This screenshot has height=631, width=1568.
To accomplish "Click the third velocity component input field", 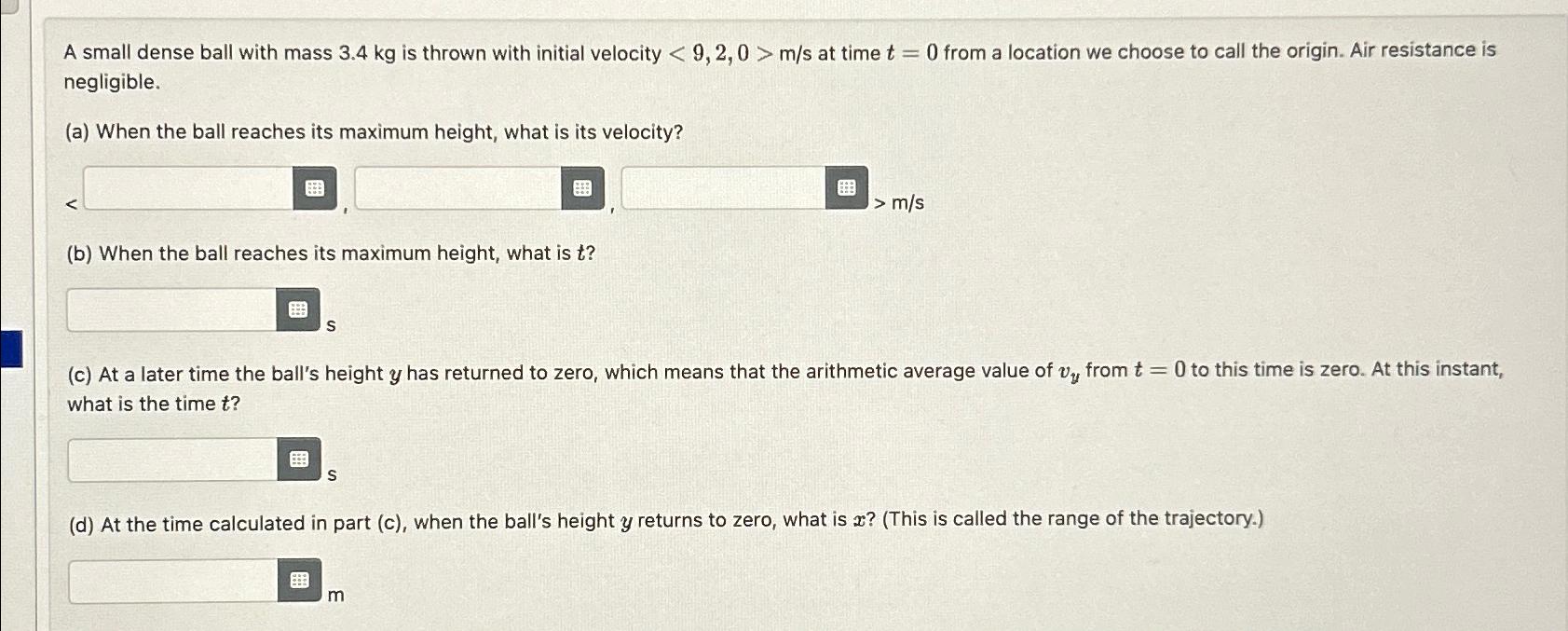I will pyautogui.click(x=722, y=187).
